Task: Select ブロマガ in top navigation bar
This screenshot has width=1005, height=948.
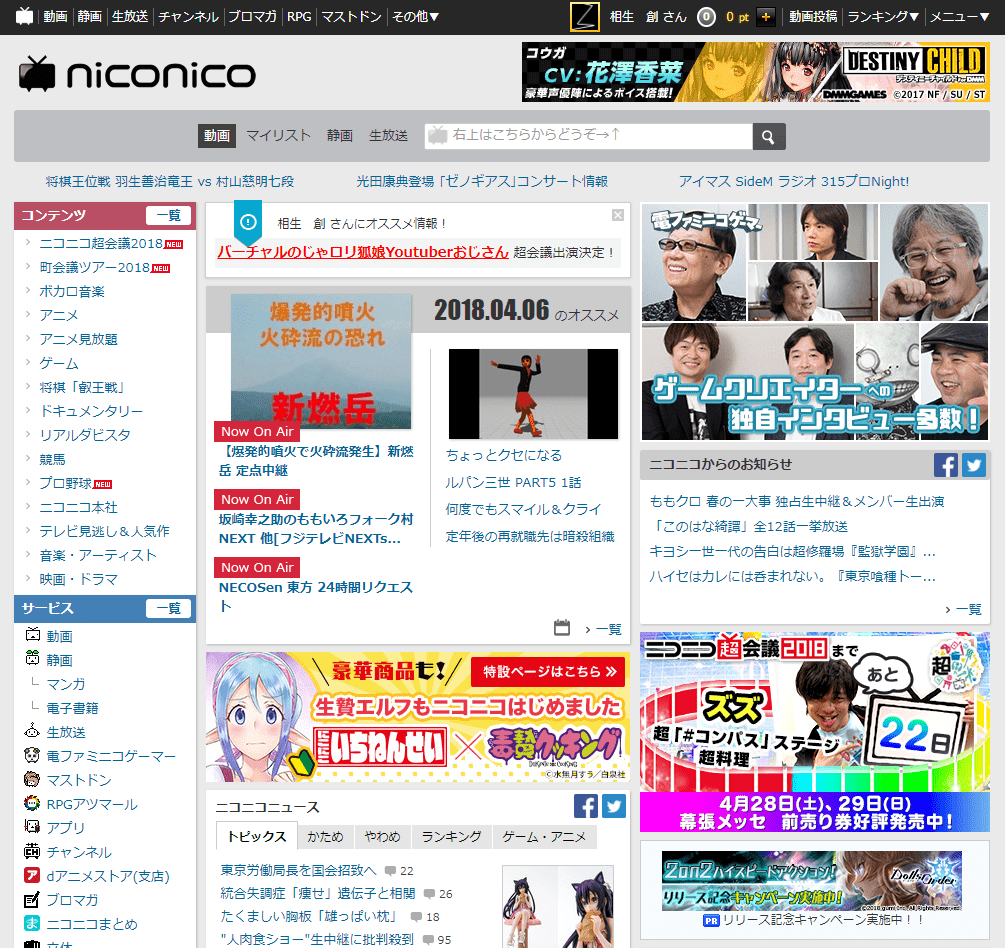Action: click(x=253, y=17)
